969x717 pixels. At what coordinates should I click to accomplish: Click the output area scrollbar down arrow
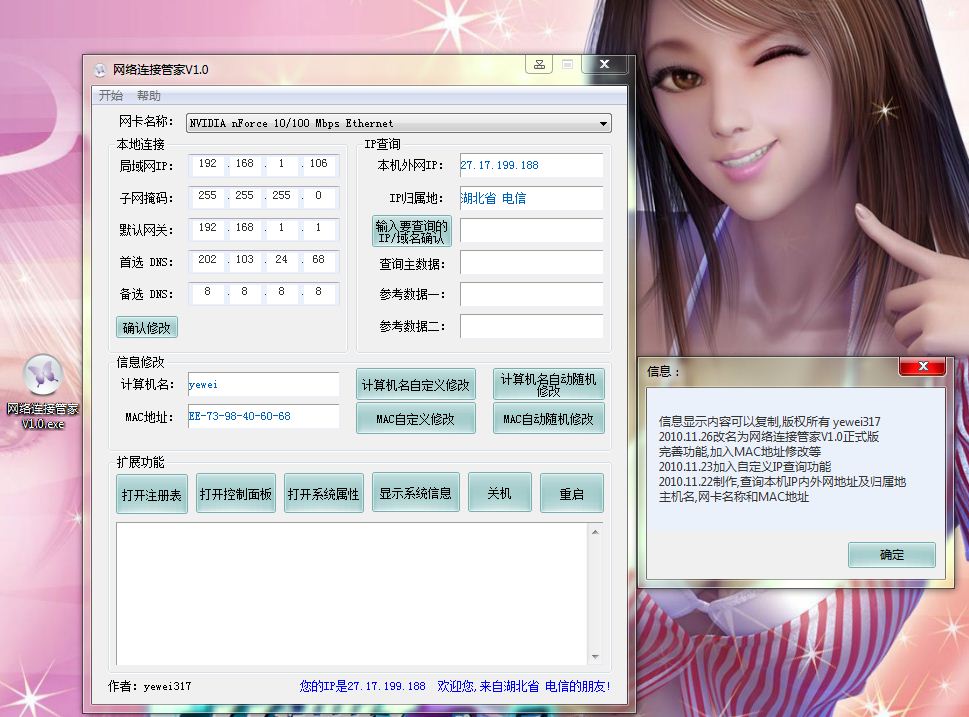tap(595, 656)
